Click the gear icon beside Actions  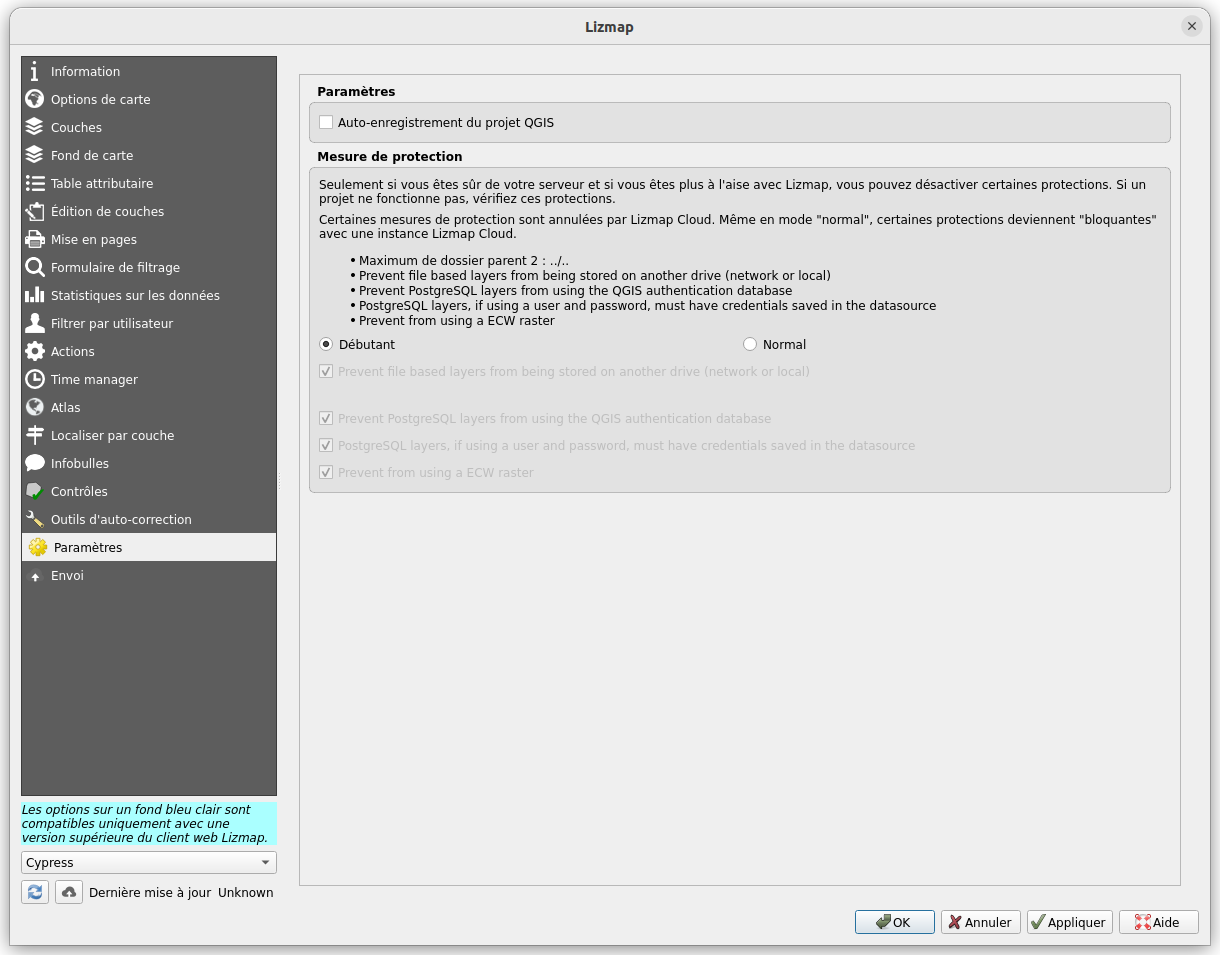point(35,351)
